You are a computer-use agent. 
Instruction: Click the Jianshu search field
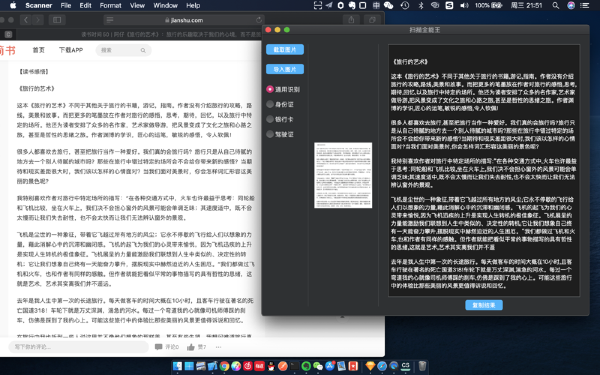coord(123,50)
